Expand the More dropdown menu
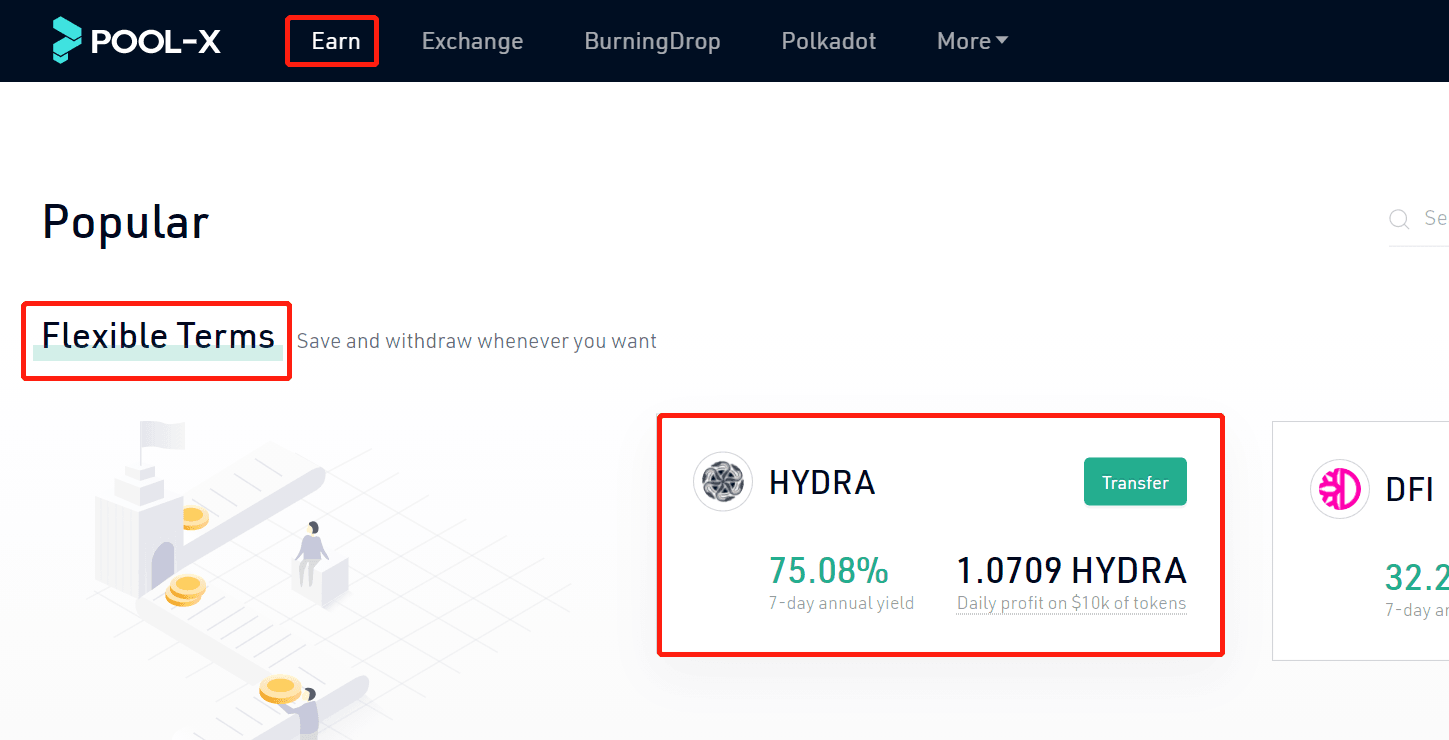The width and height of the screenshot is (1449, 740). click(972, 41)
